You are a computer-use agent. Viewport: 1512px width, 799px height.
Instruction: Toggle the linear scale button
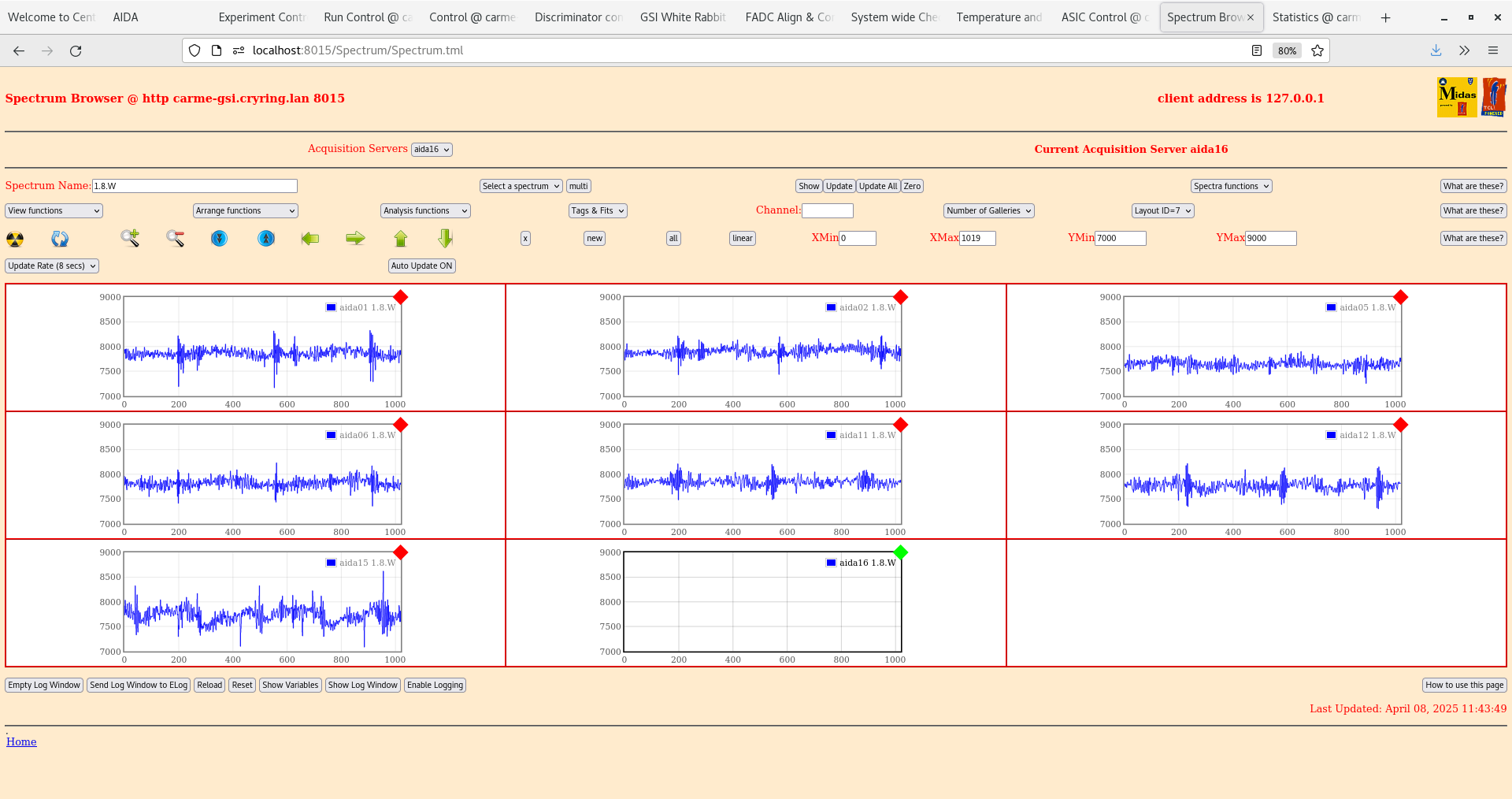[743, 239]
